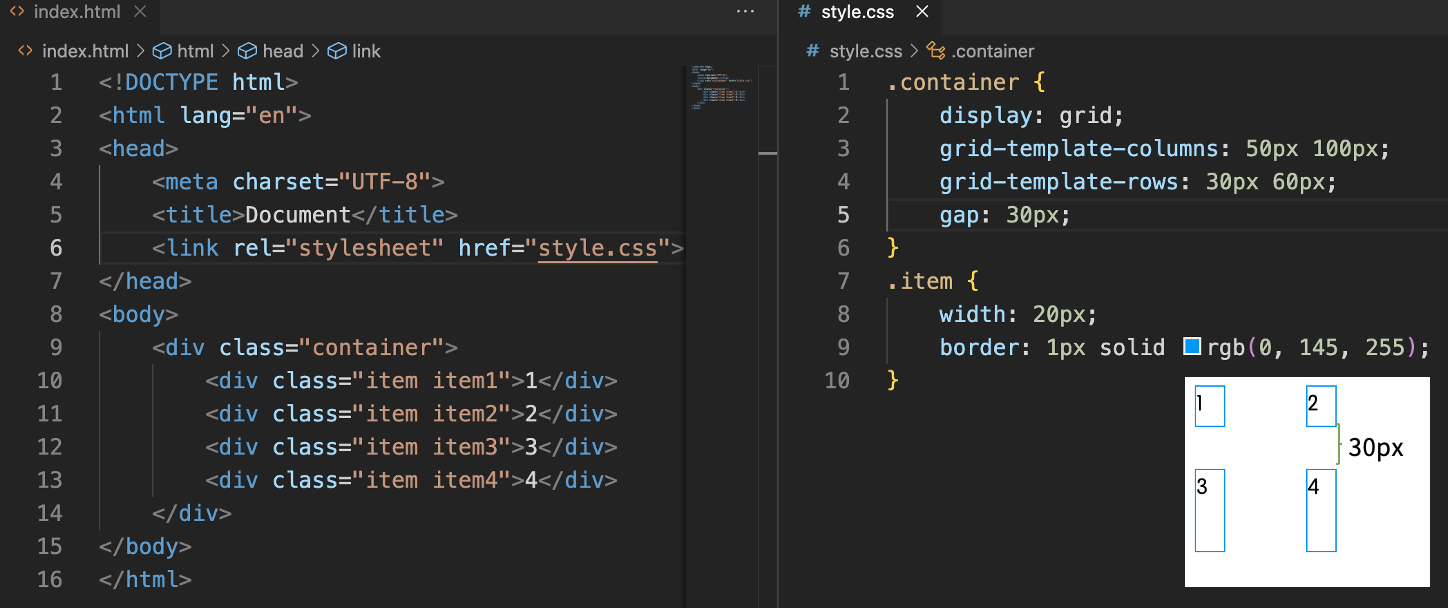Open the link breadcrumb dropdown
The image size is (1448, 608).
click(366, 51)
